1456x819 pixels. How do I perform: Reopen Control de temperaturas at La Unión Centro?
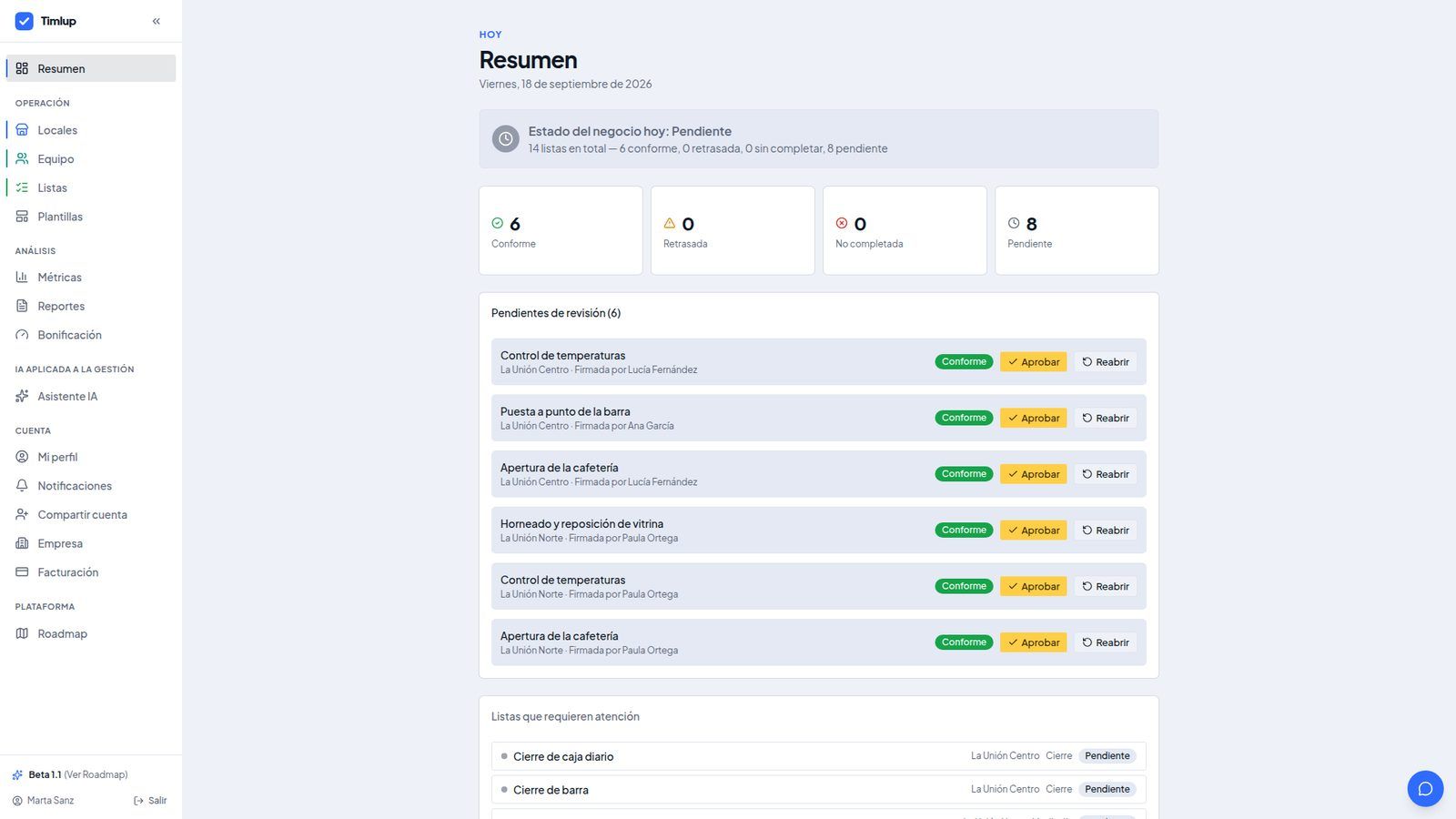coord(1106,362)
